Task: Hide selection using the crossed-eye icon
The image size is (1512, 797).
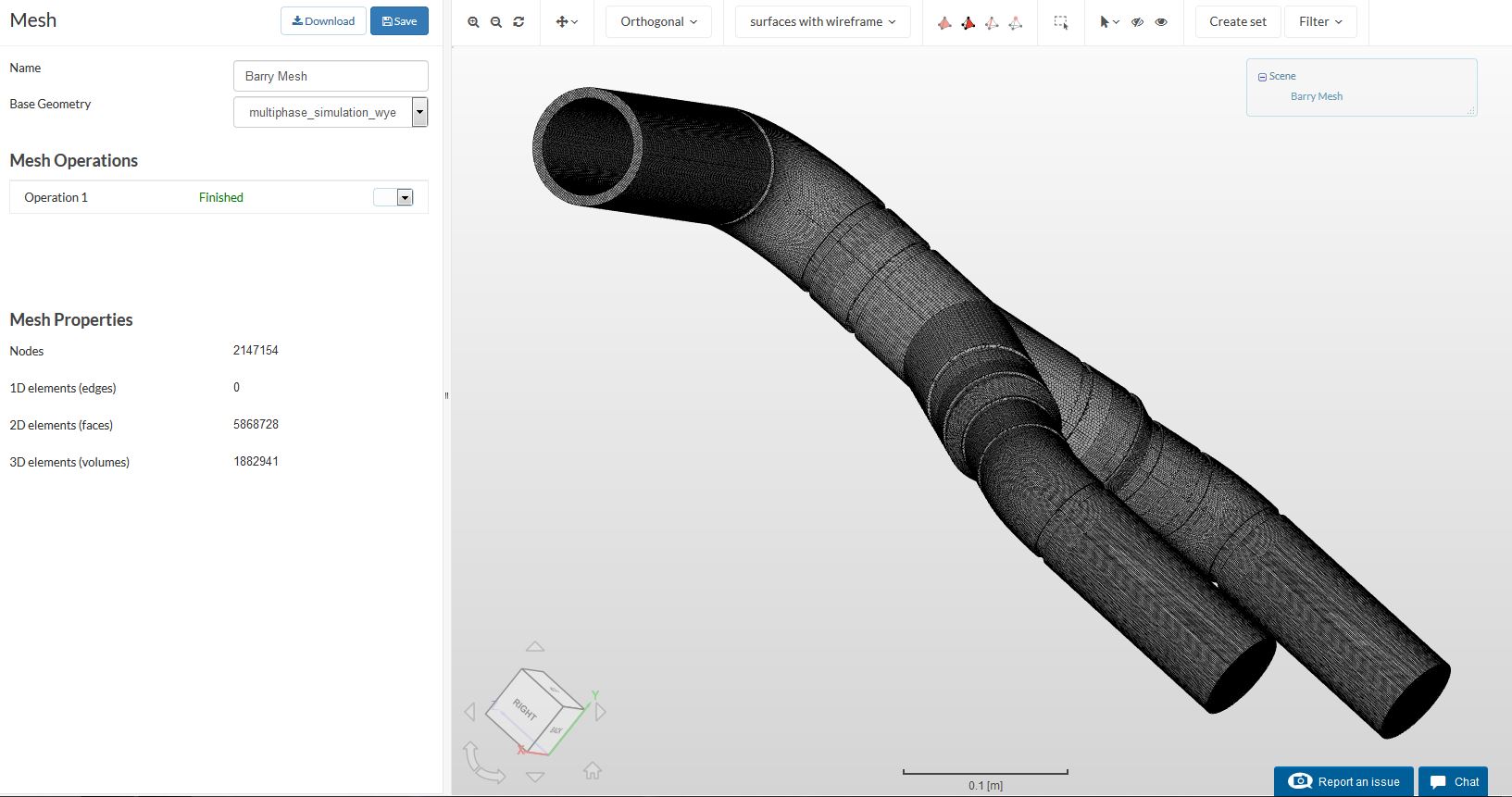Action: 1137,22
